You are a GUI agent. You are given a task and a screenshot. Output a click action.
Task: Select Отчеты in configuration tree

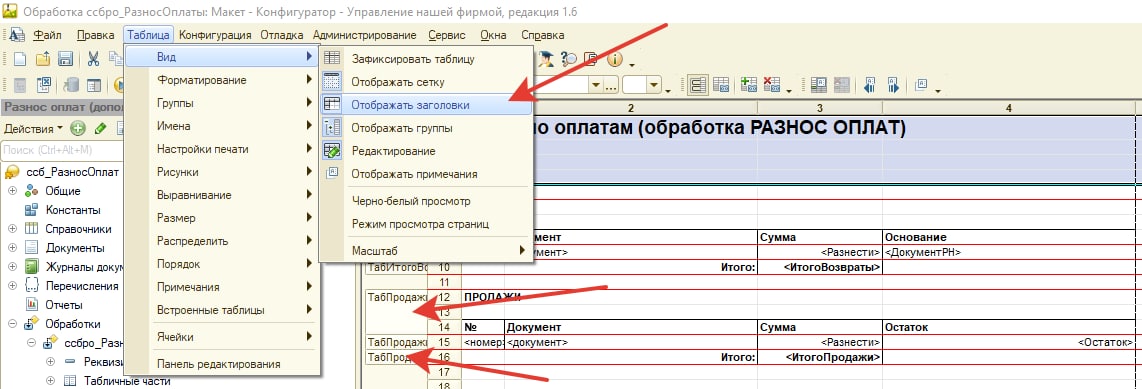[x=64, y=304]
